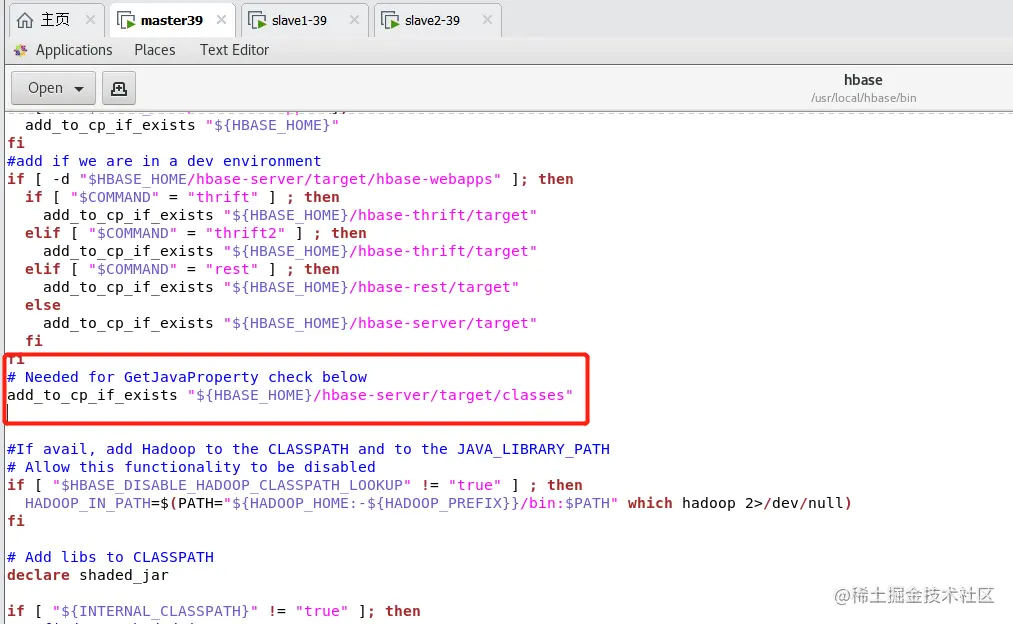This screenshot has width=1013, height=624.
Task: Click the hbase file title
Action: coord(862,80)
